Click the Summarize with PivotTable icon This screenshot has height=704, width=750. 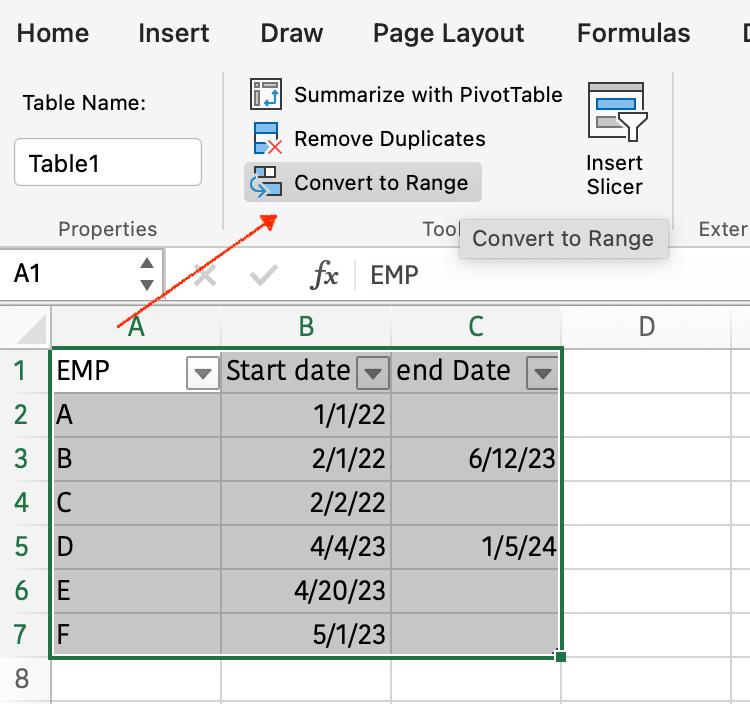point(265,94)
